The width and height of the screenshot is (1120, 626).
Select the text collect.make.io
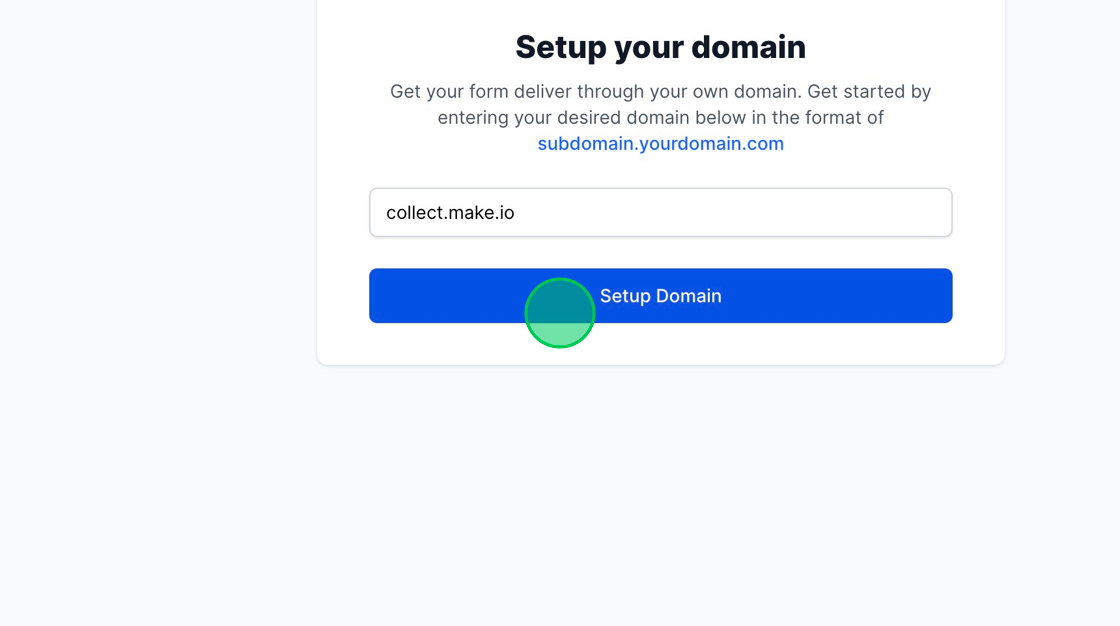coord(449,212)
